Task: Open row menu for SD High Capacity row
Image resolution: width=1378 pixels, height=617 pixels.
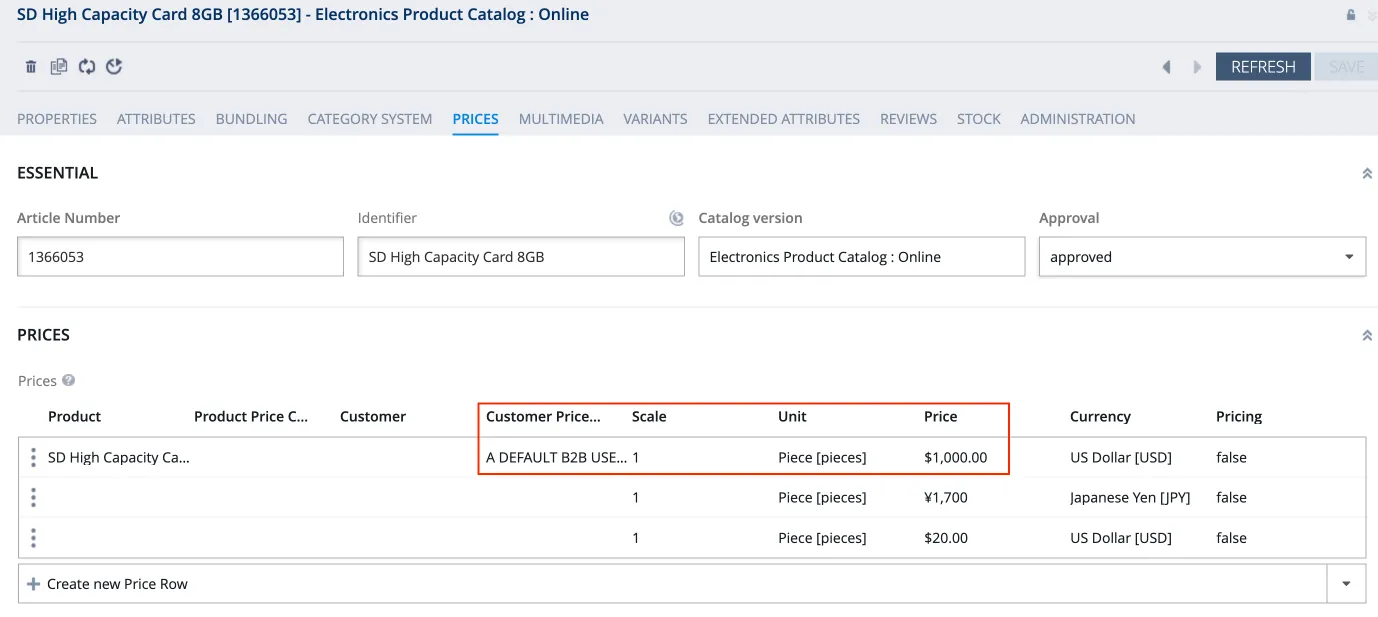Action: 33,457
